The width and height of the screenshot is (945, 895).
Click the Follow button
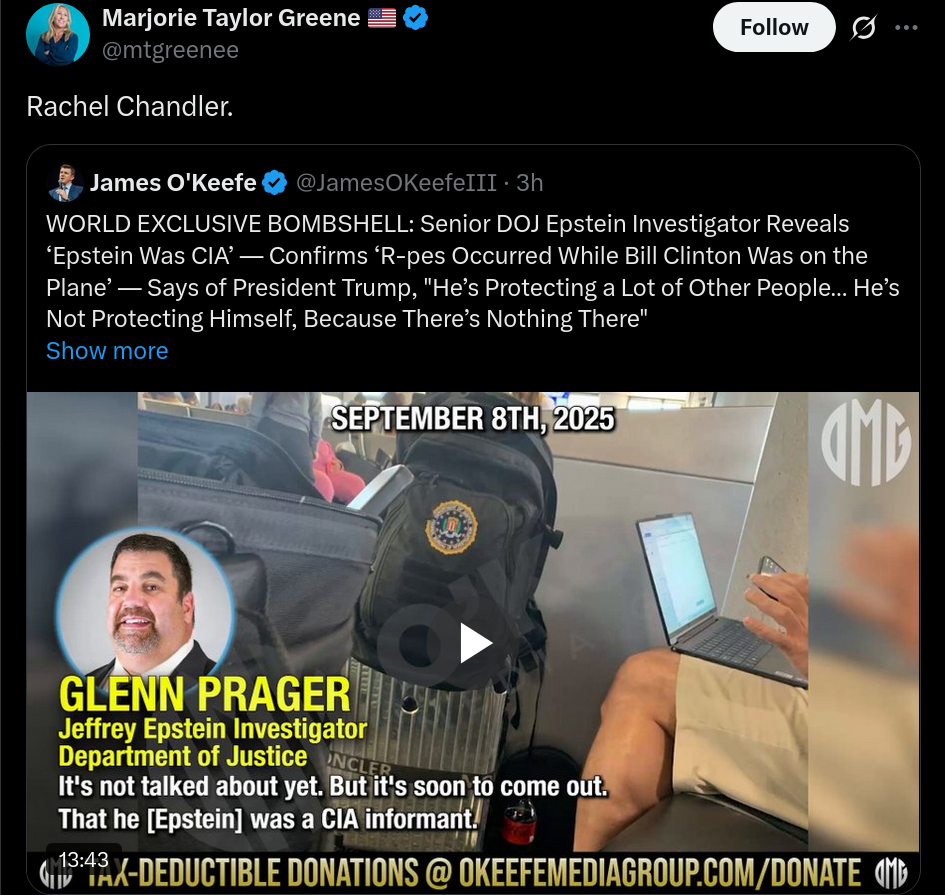coord(774,27)
